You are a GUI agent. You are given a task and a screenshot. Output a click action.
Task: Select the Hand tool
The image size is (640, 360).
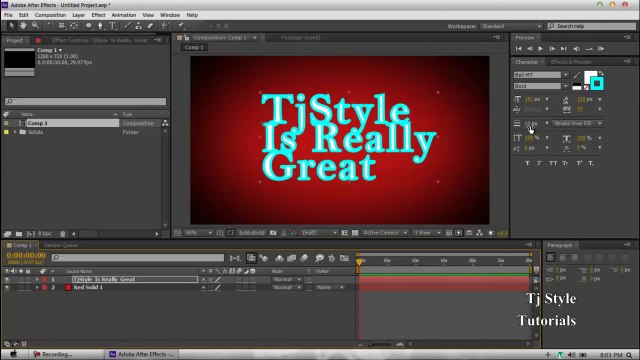click(x=23, y=26)
